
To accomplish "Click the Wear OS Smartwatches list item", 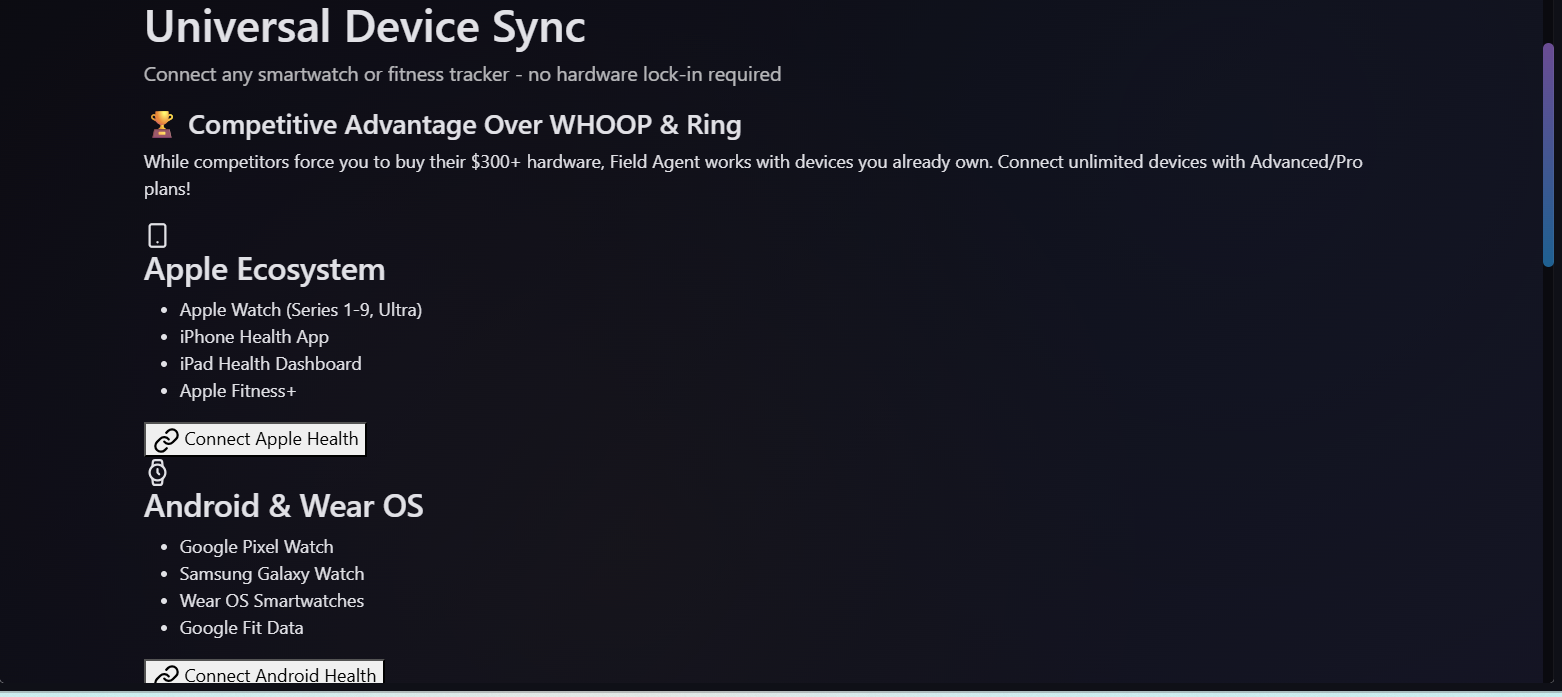I will tap(272, 601).
